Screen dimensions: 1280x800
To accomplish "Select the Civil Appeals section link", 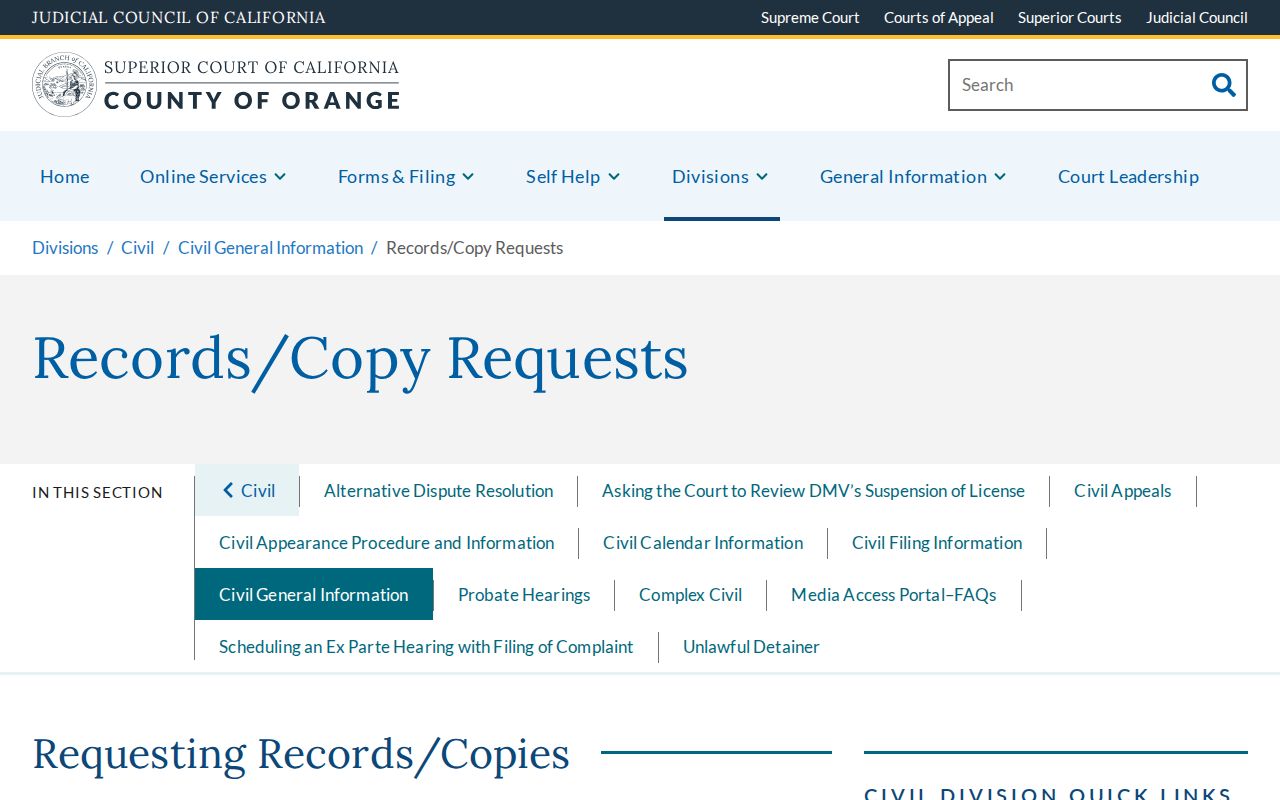I will point(1122,490).
